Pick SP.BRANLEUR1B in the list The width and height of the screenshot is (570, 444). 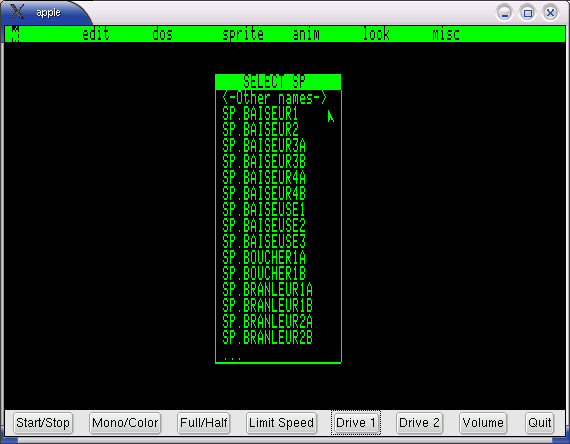pyautogui.click(x=267, y=306)
